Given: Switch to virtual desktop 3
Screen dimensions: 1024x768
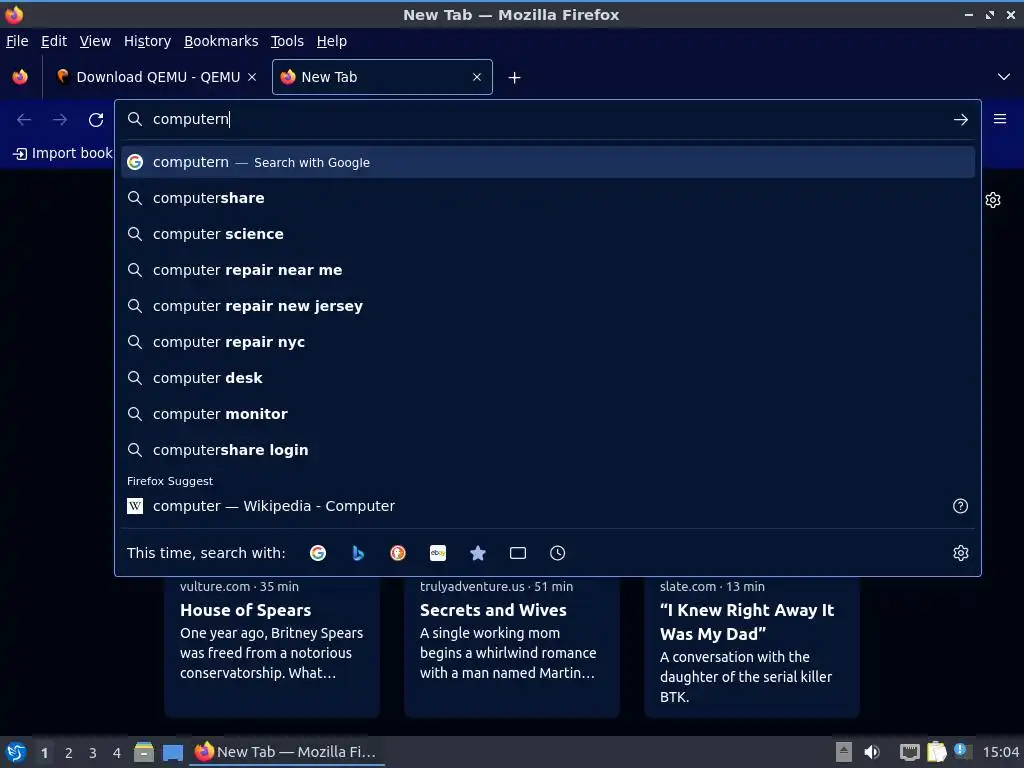Looking at the screenshot, I should [92, 753].
